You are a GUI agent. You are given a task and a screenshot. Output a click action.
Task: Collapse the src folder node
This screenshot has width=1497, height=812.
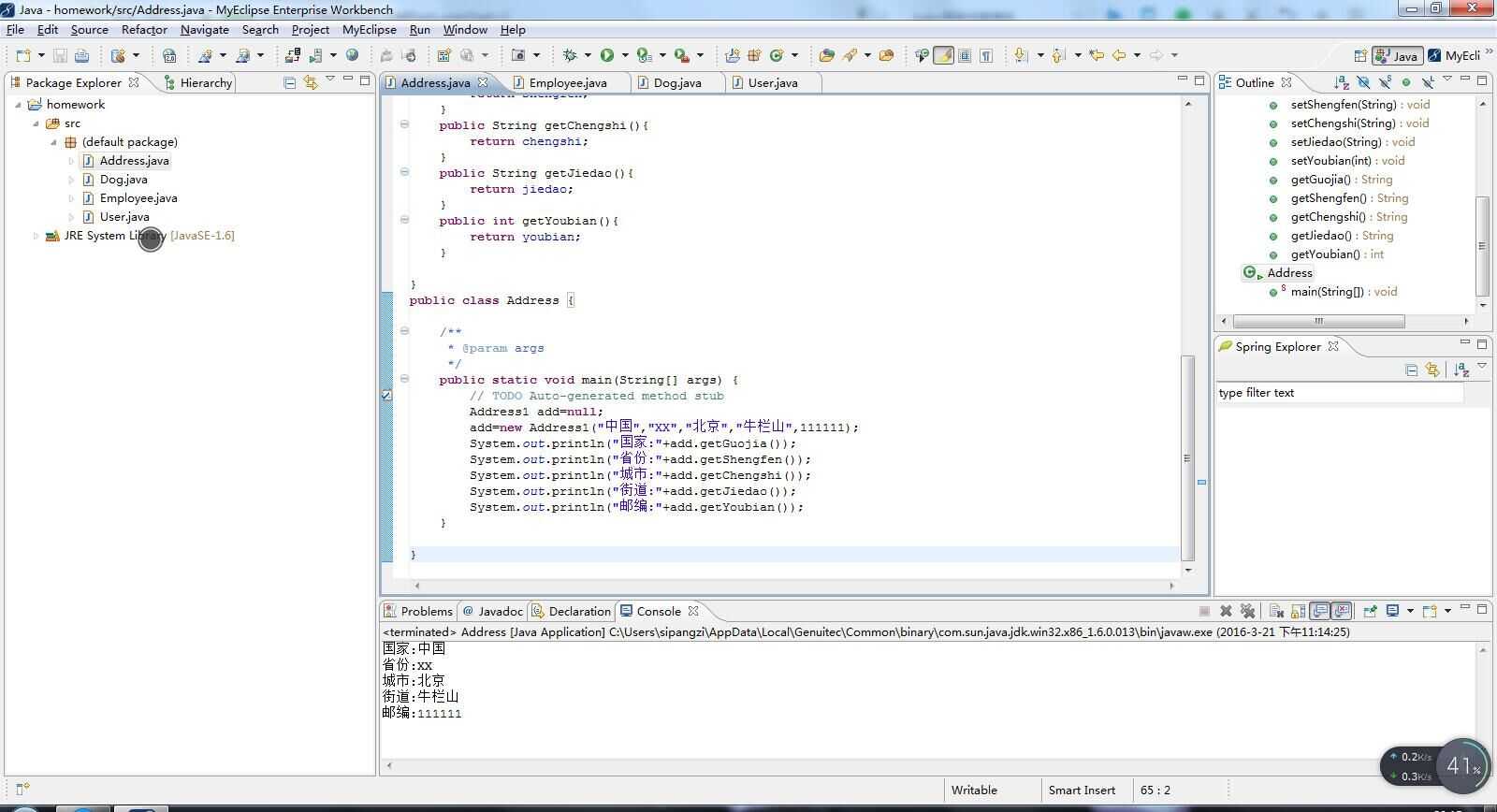tap(36, 123)
